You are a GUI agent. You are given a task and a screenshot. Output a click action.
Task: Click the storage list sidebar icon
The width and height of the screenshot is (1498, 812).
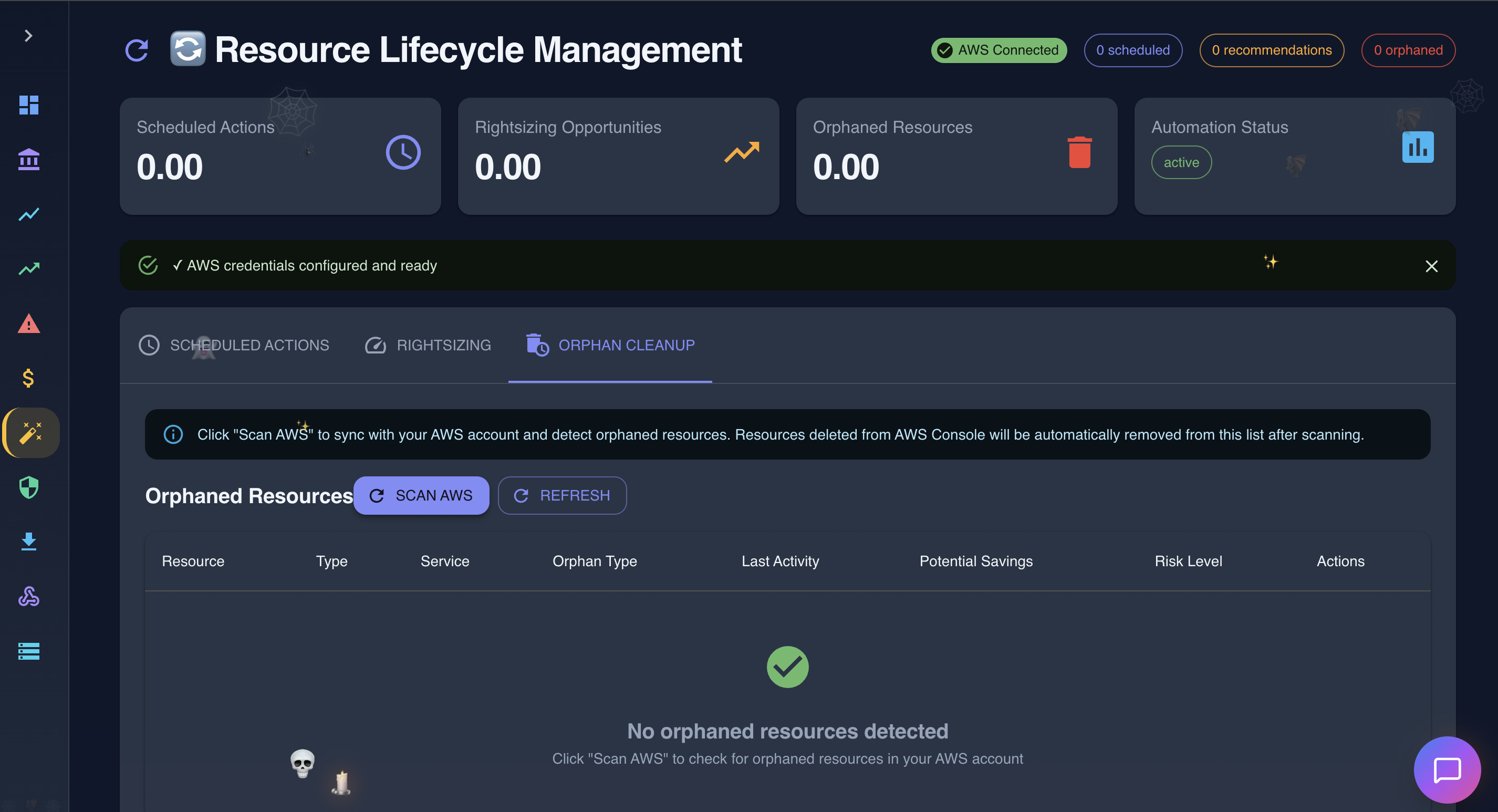coord(28,651)
